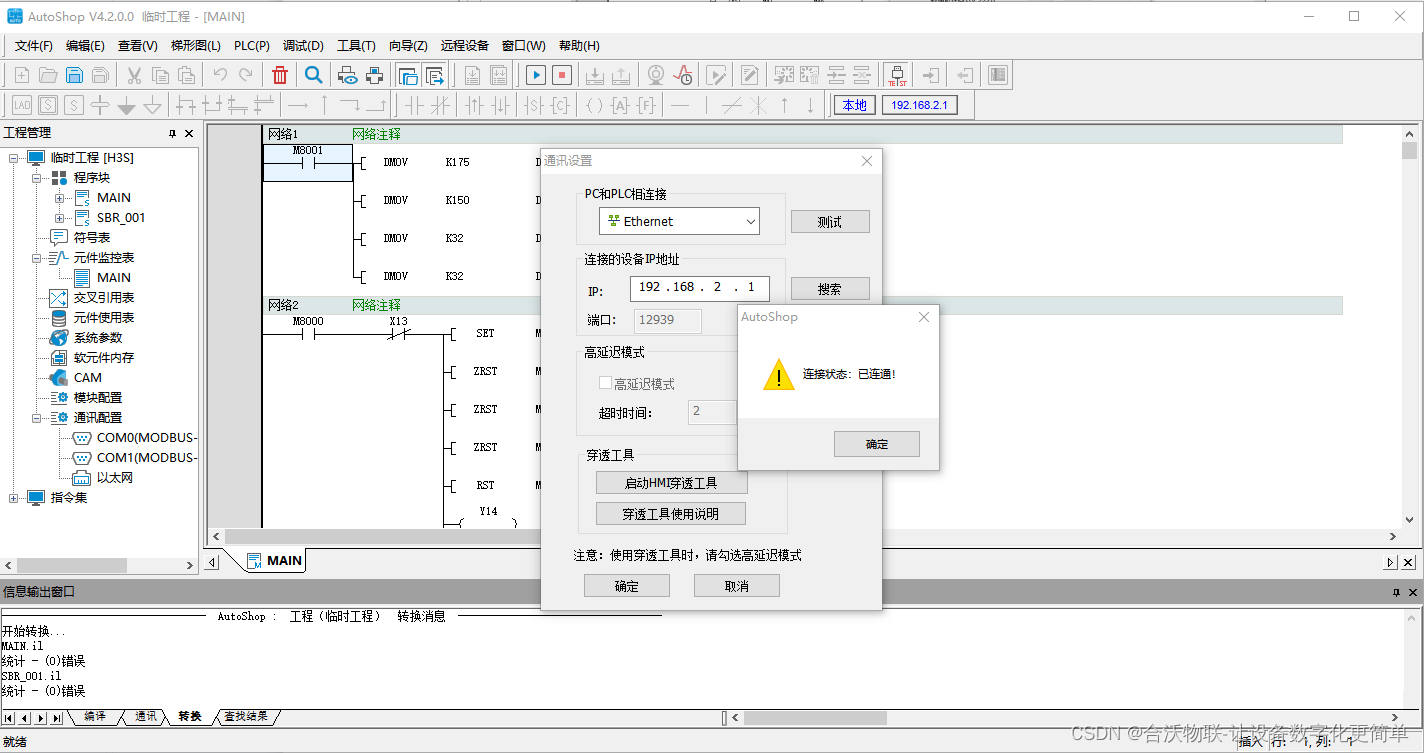This screenshot has width=1424, height=753.
Task: Collapse the 通讯配置 node
Action: [x=37, y=418]
